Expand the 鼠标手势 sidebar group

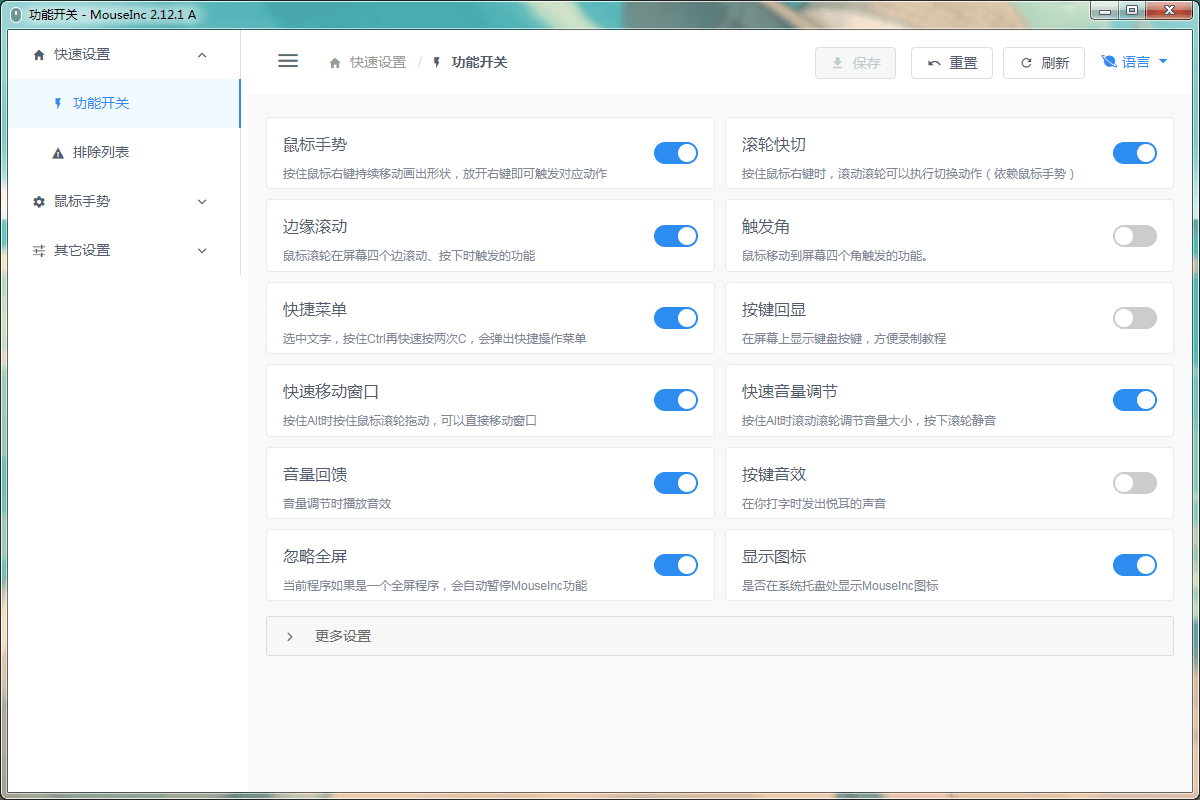202,202
